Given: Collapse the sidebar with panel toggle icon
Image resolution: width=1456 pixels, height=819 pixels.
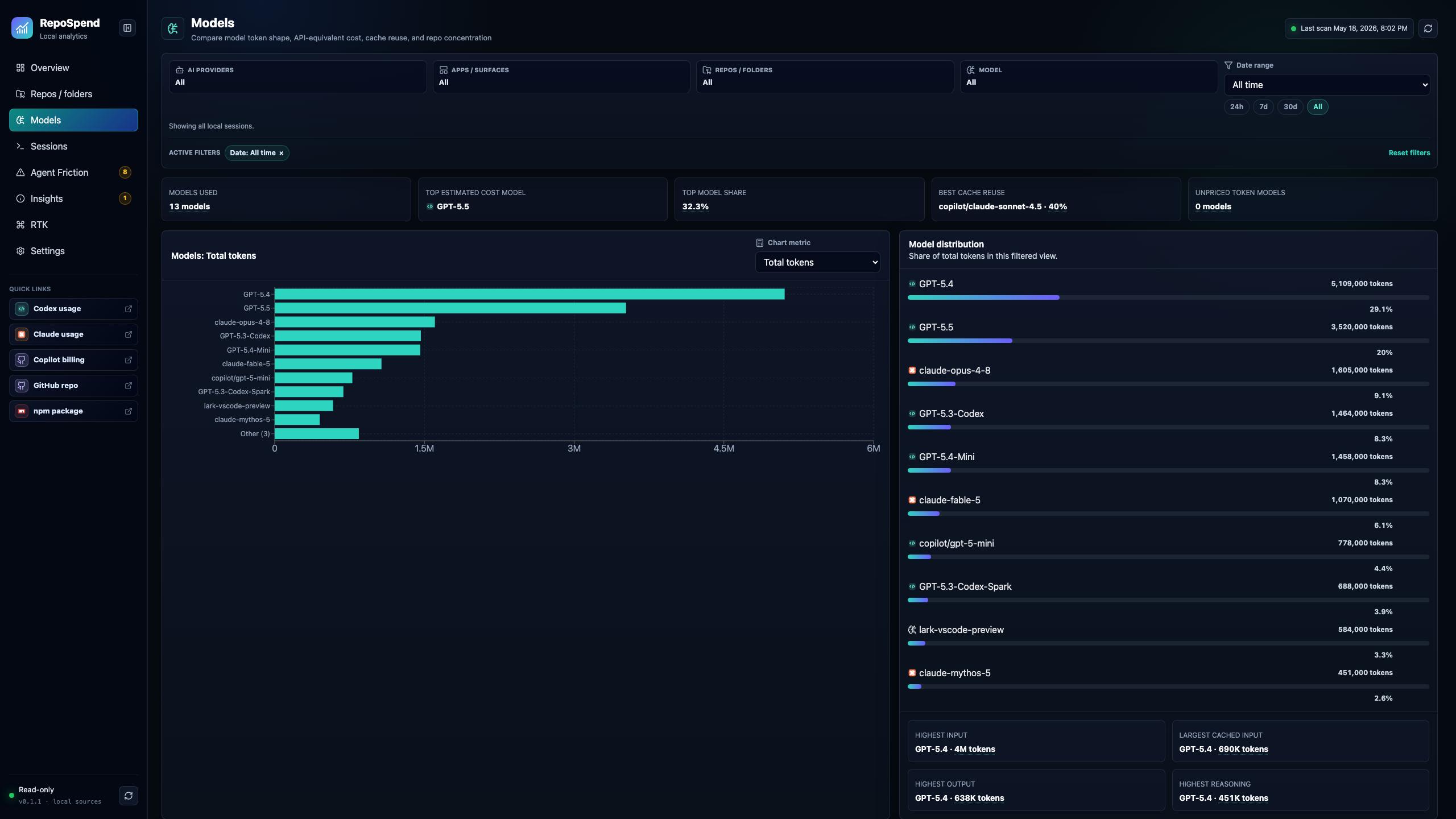Looking at the screenshot, I should 127,28.
